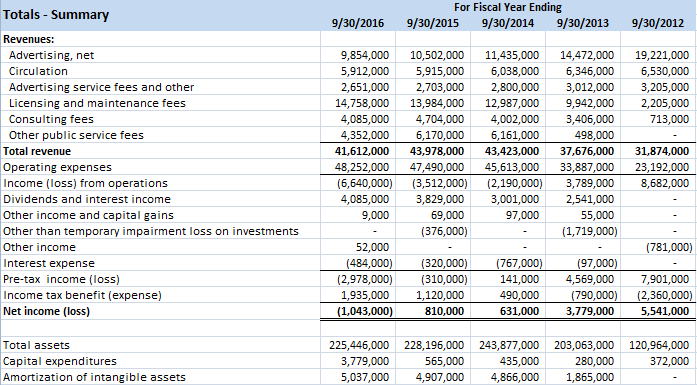Select pre-tax loss value (2,978,000)
This screenshot has width=697, height=385.
coord(365,279)
